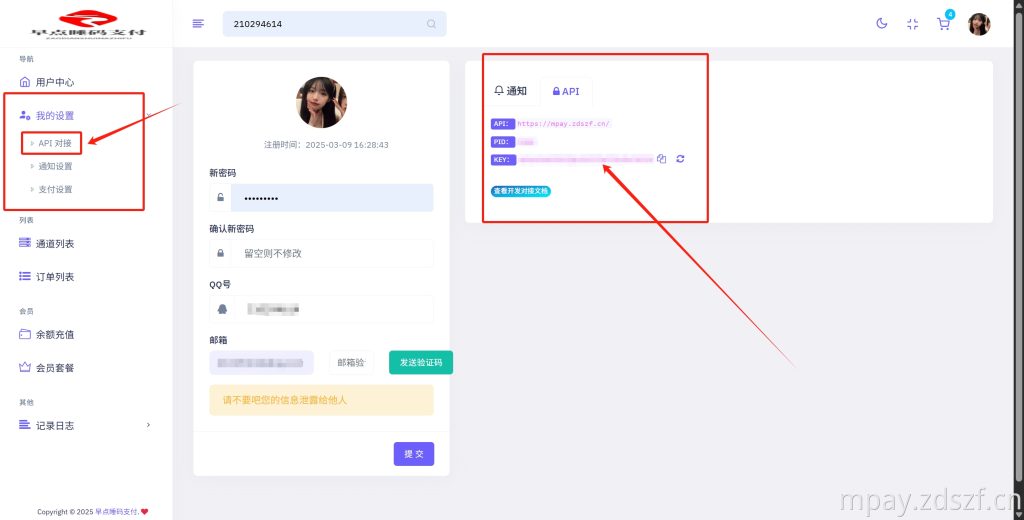The width and height of the screenshot is (1024, 520).
Task: Switch to the 通知 tab
Action: (511, 91)
